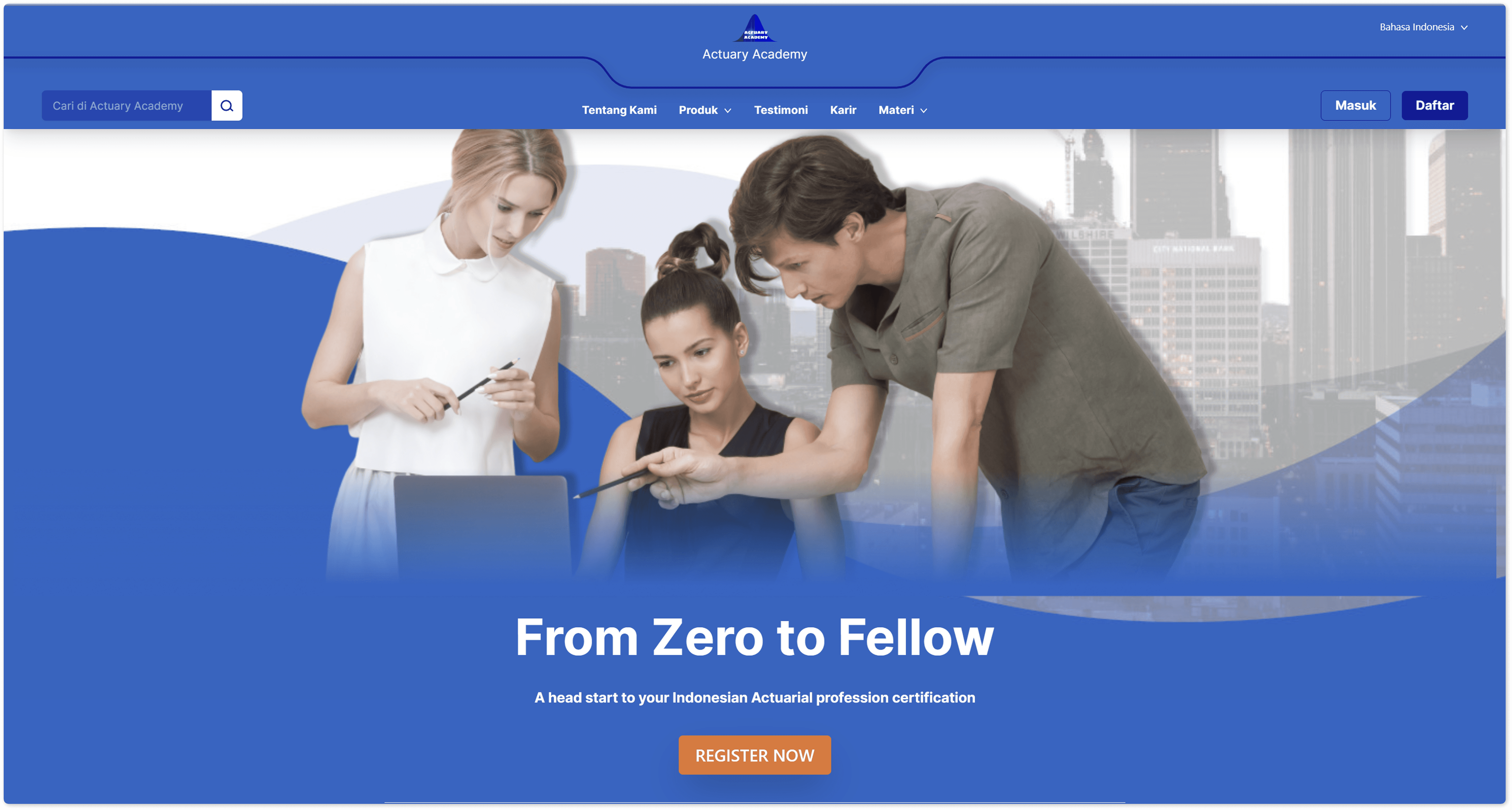This screenshot has height=810, width=1512.
Task: Click the arrow beside Bahasa Indonesia
Action: 1465,28
